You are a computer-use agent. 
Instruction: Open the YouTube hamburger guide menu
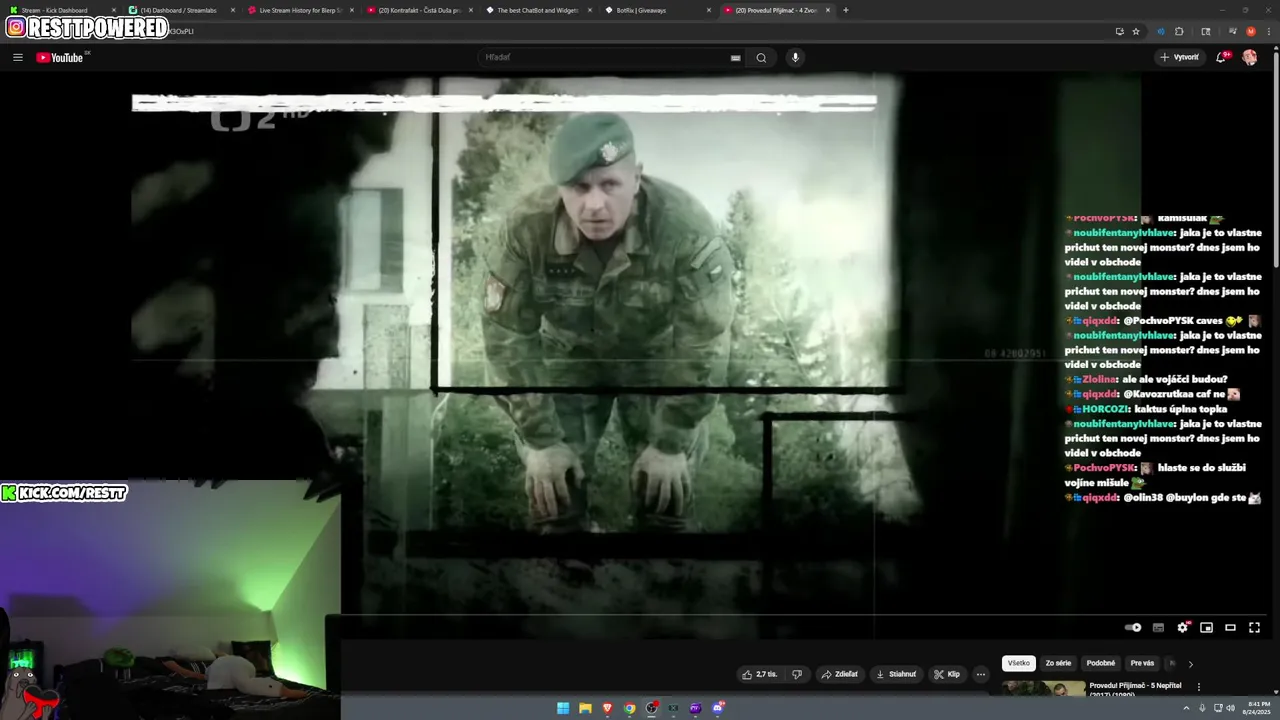click(18, 57)
